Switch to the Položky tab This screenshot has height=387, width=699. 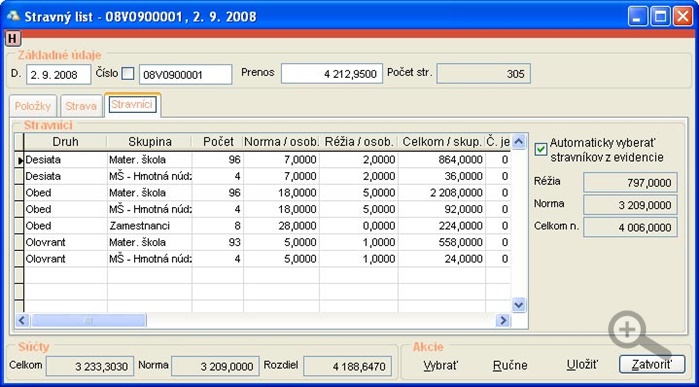coord(33,107)
